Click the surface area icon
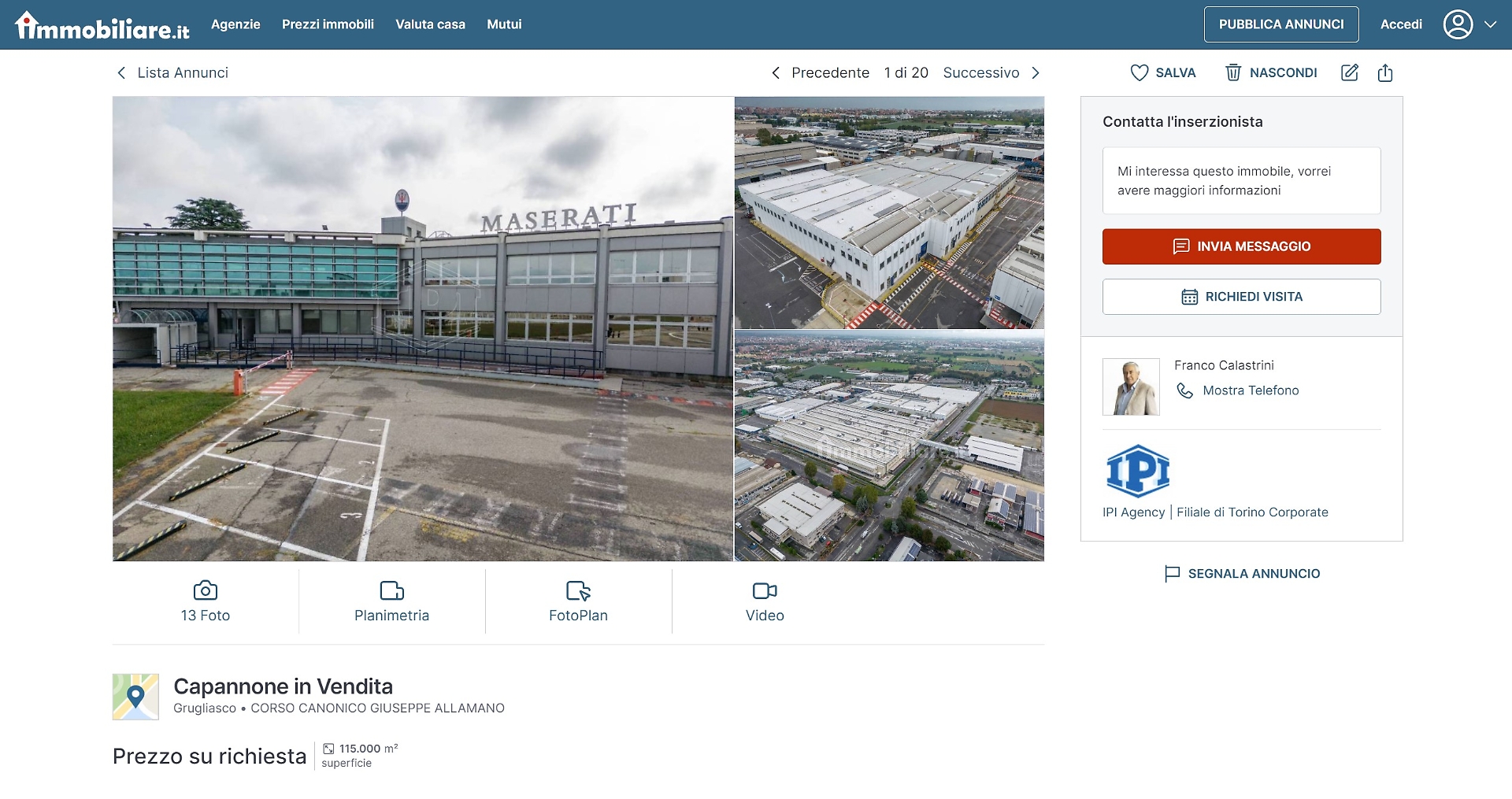 tap(328, 749)
